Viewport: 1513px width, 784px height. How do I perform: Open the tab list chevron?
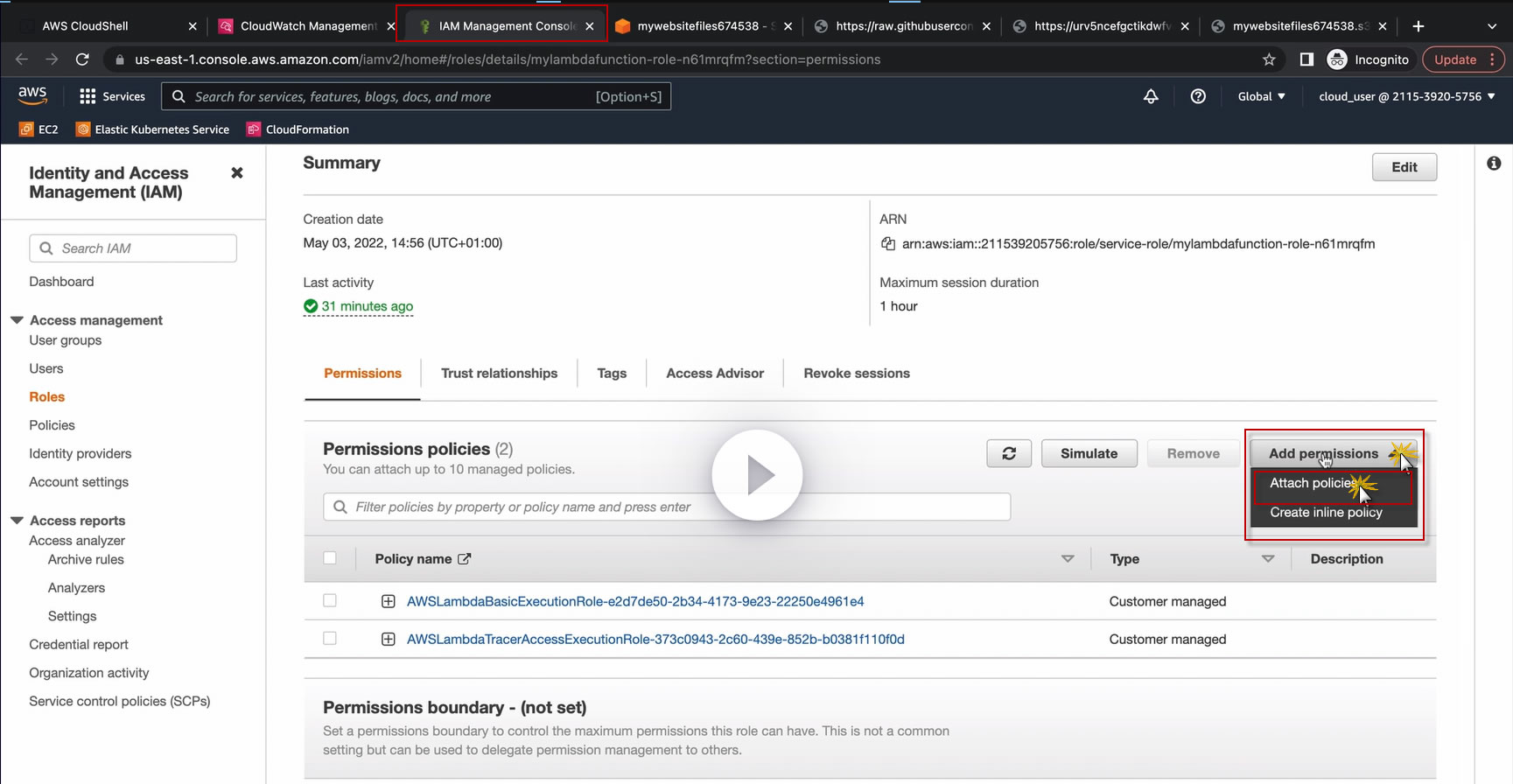[x=1492, y=26]
